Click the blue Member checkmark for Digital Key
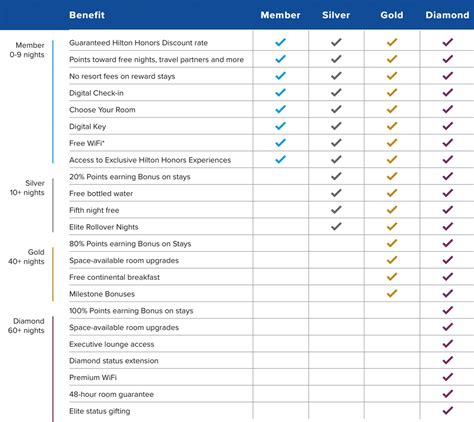The height and width of the screenshot is (422, 474). point(280,126)
